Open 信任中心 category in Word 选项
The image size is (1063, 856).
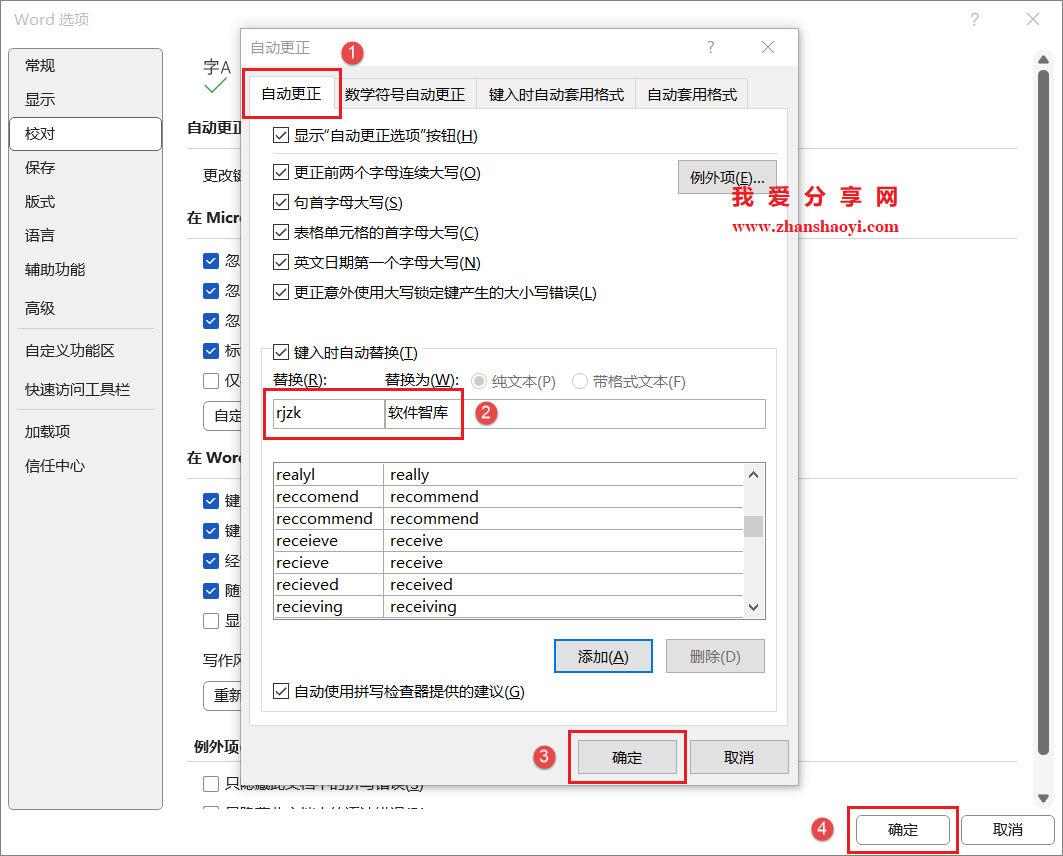tap(85, 466)
